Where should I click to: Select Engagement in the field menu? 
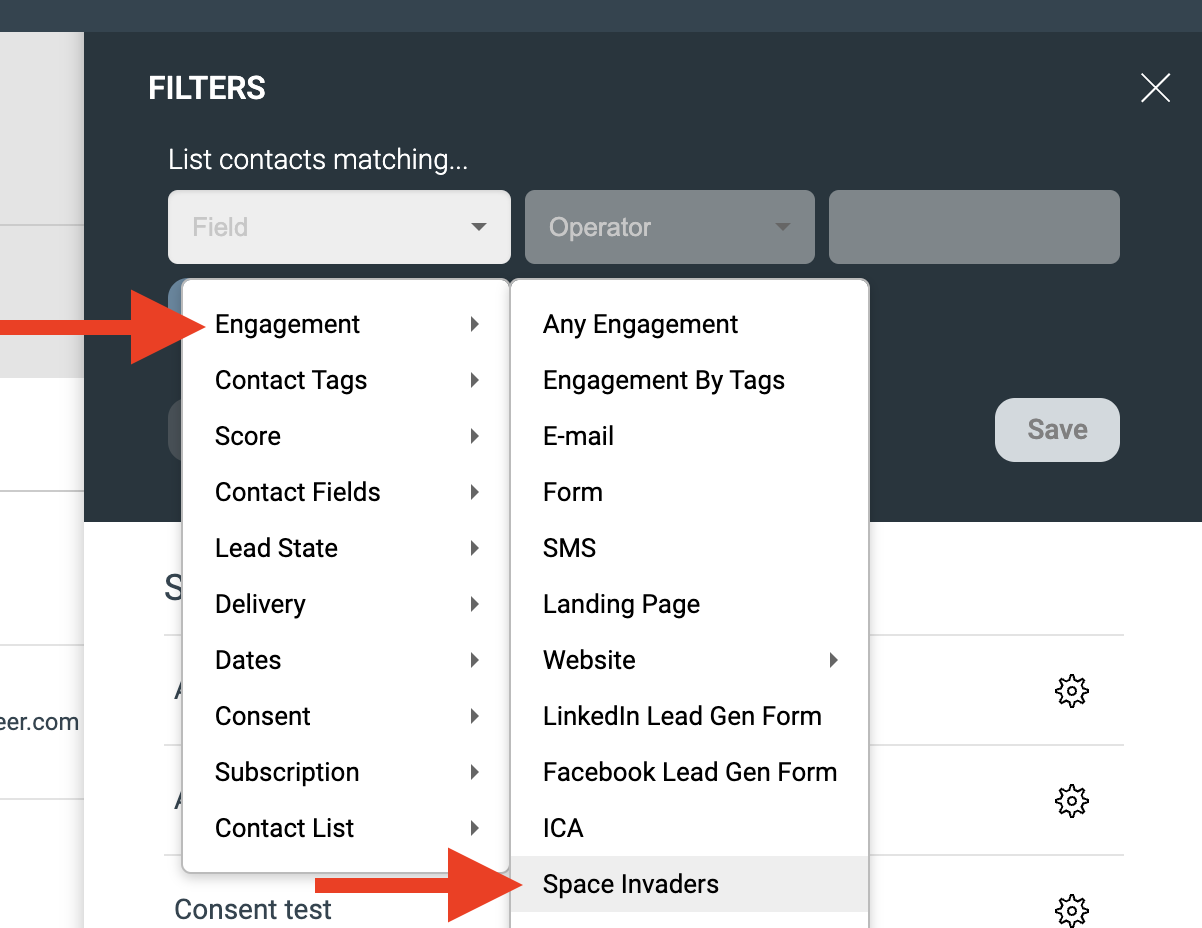(x=346, y=324)
